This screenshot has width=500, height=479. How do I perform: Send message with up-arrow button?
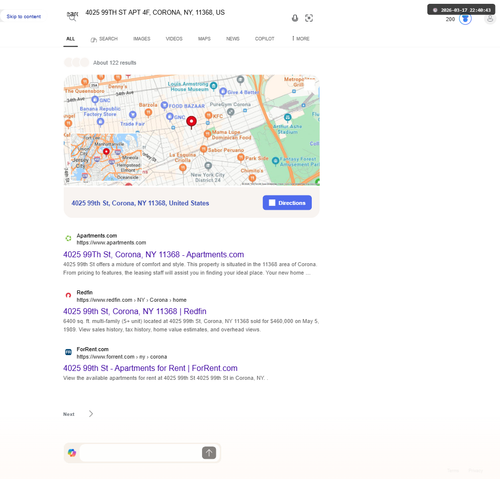pos(209,453)
